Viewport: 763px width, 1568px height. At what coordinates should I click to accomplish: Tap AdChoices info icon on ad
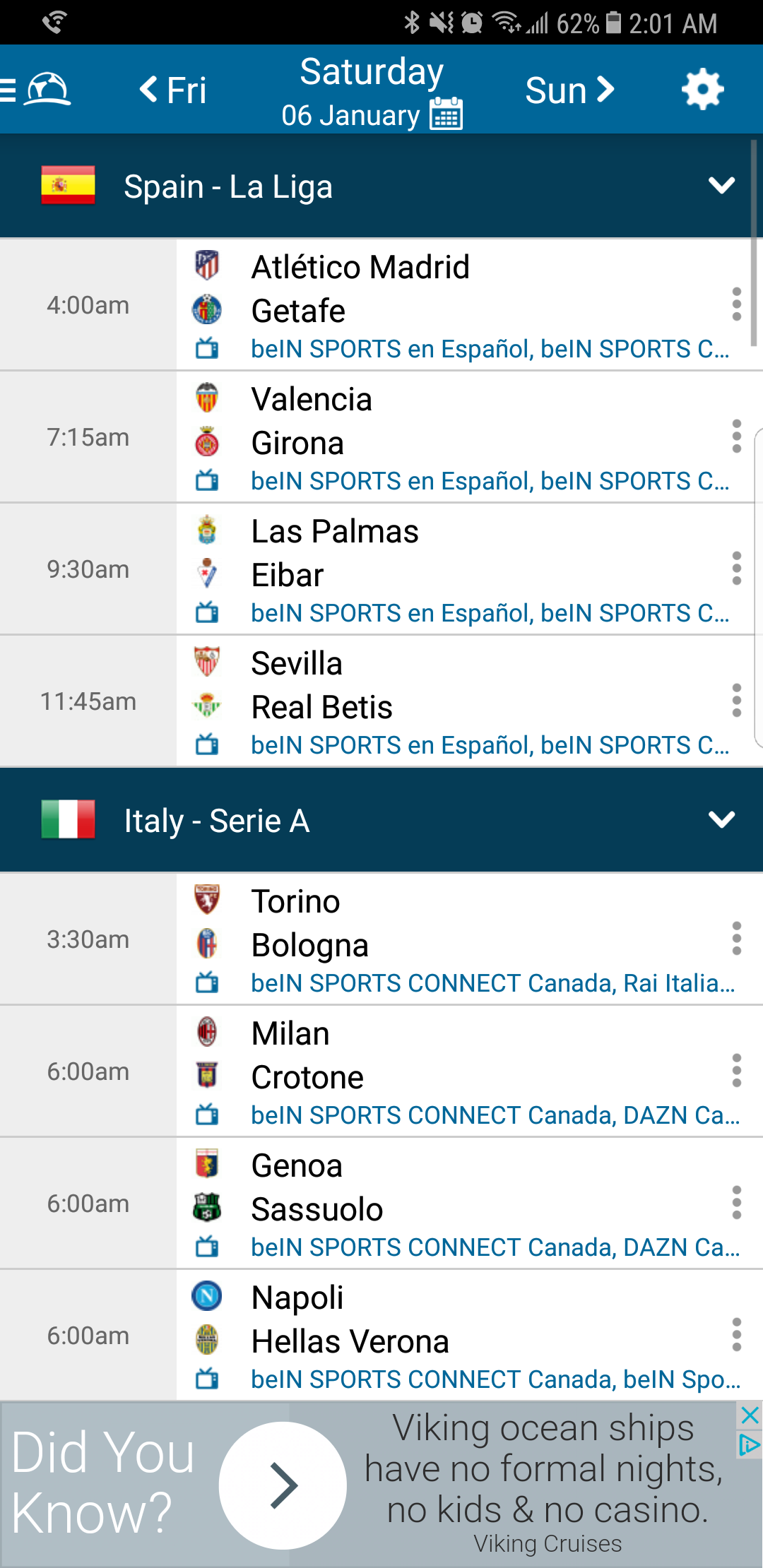coord(749,1446)
